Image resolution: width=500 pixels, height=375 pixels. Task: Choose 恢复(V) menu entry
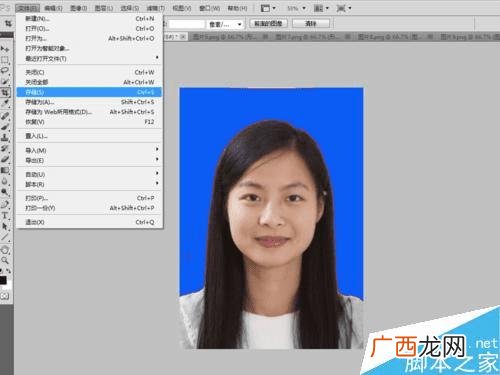pyautogui.click(x=89, y=122)
